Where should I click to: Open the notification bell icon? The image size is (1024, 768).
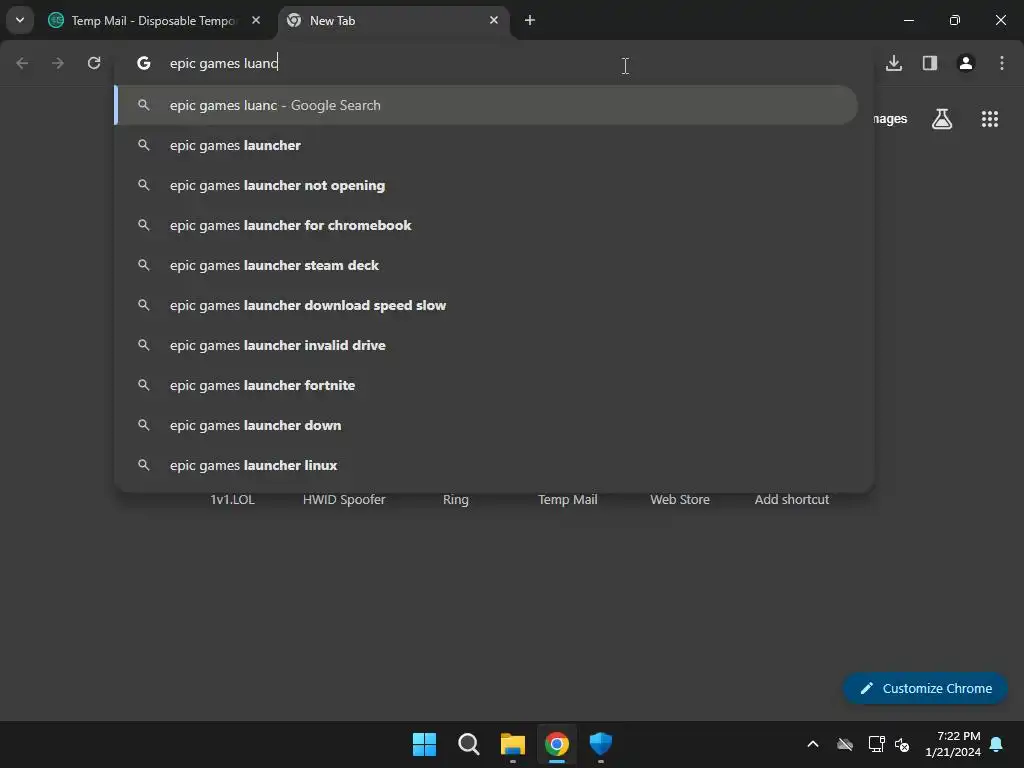click(997, 744)
